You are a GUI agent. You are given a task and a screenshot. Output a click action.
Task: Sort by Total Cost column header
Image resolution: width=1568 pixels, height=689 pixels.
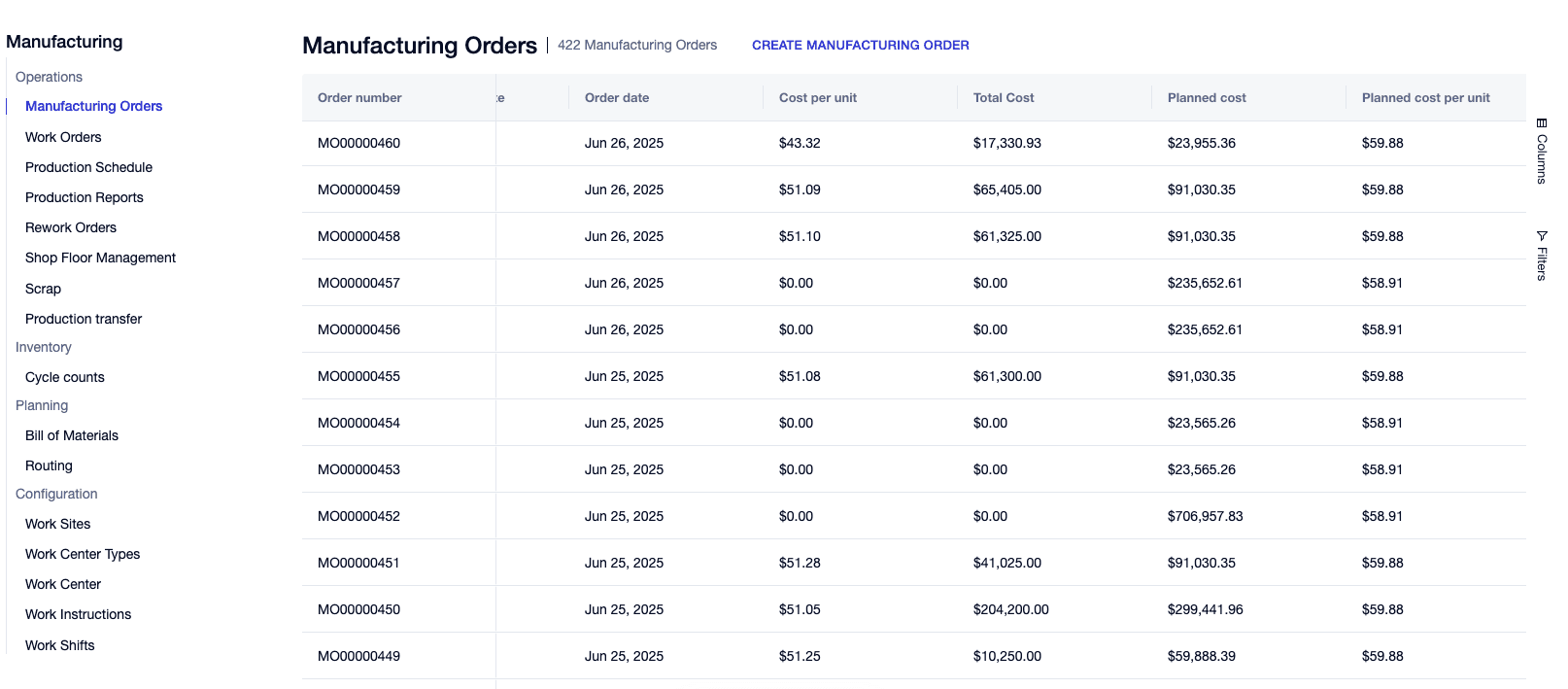click(1004, 97)
